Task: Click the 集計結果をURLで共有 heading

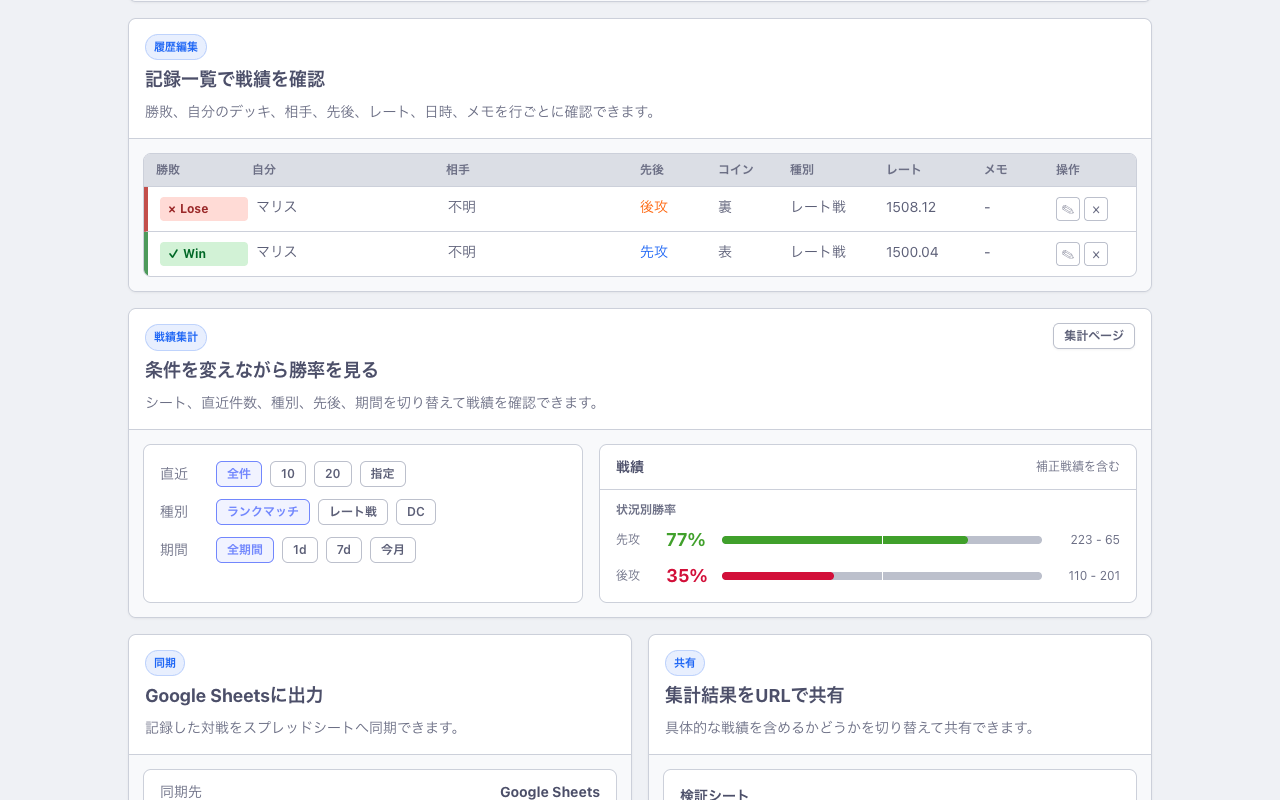Action: tap(754, 695)
